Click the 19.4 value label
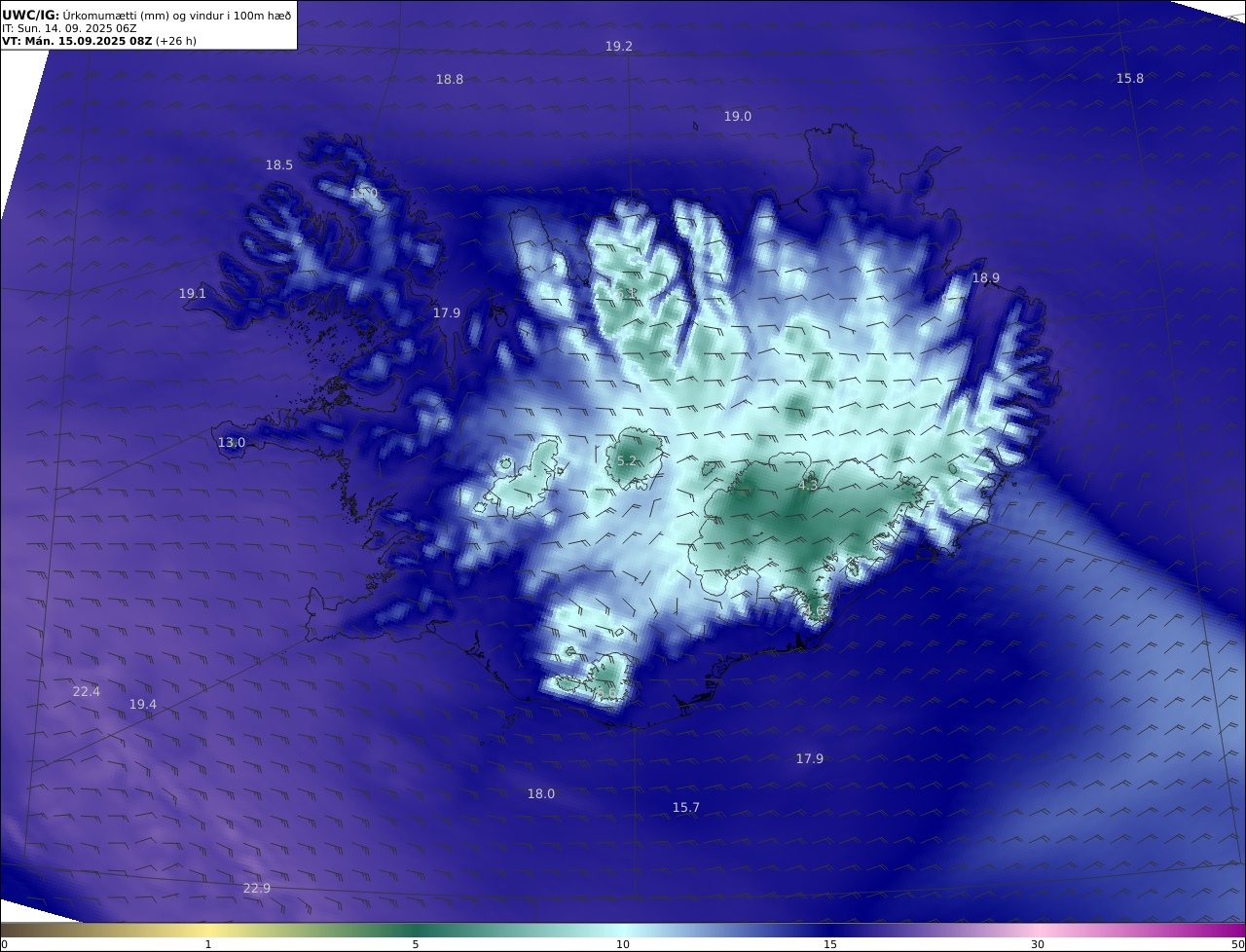The image size is (1246, 952). coord(143,704)
